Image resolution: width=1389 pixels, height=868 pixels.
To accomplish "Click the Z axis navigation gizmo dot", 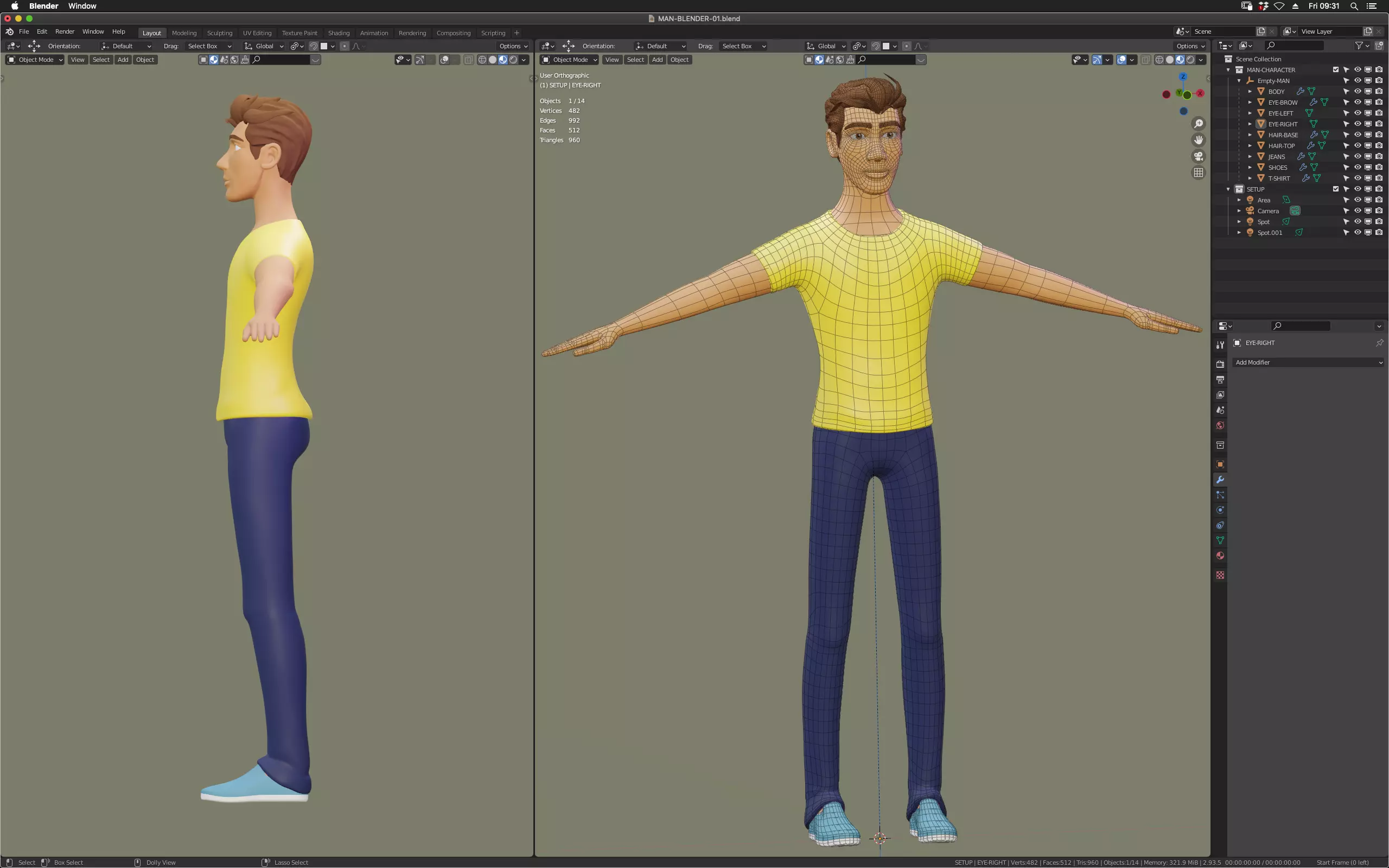I will 1183,77.
